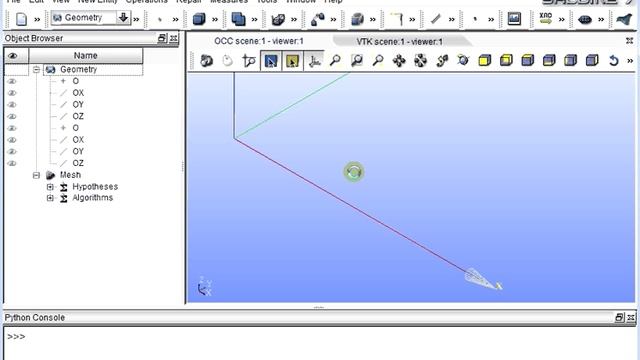Toggle visibility of the last OZ row
640x360 pixels.
(12, 163)
